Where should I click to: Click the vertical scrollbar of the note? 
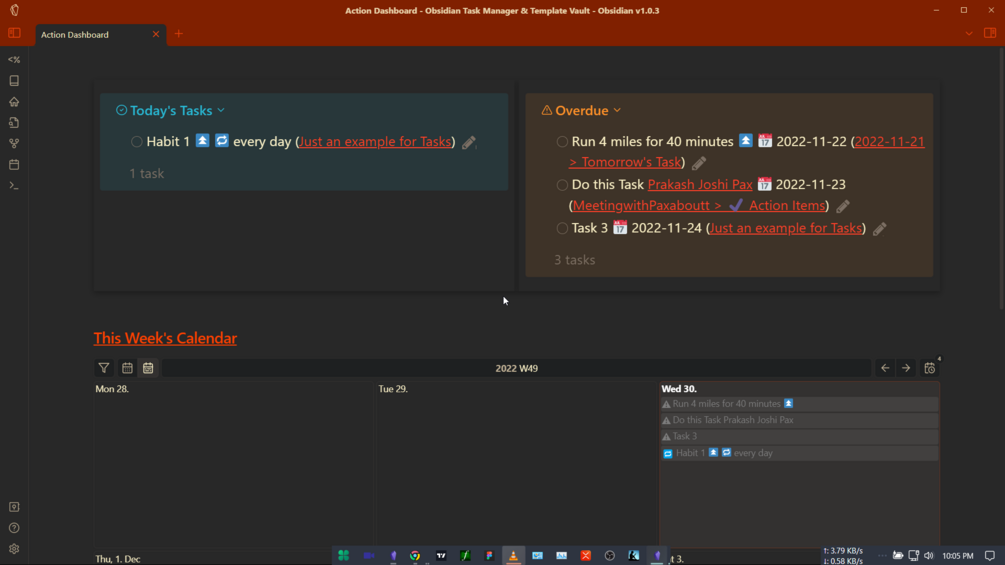pos(1001,181)
